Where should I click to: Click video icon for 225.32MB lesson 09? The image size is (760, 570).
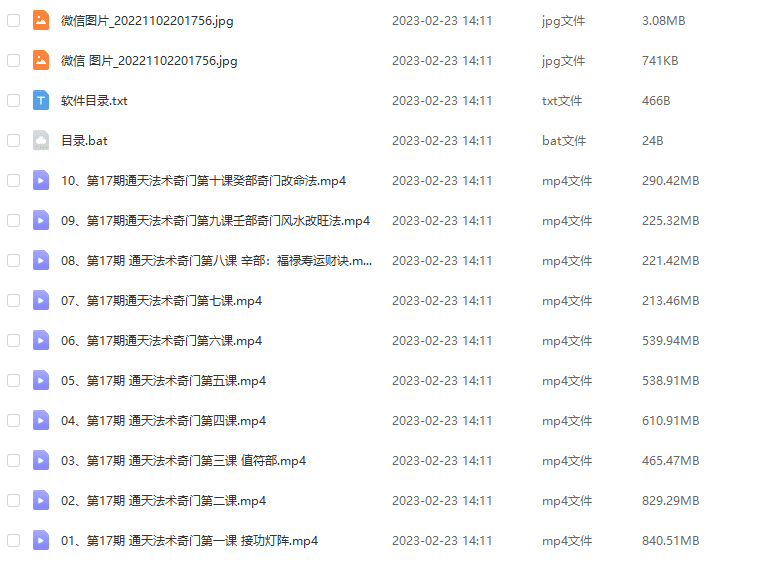click(41, 221)
